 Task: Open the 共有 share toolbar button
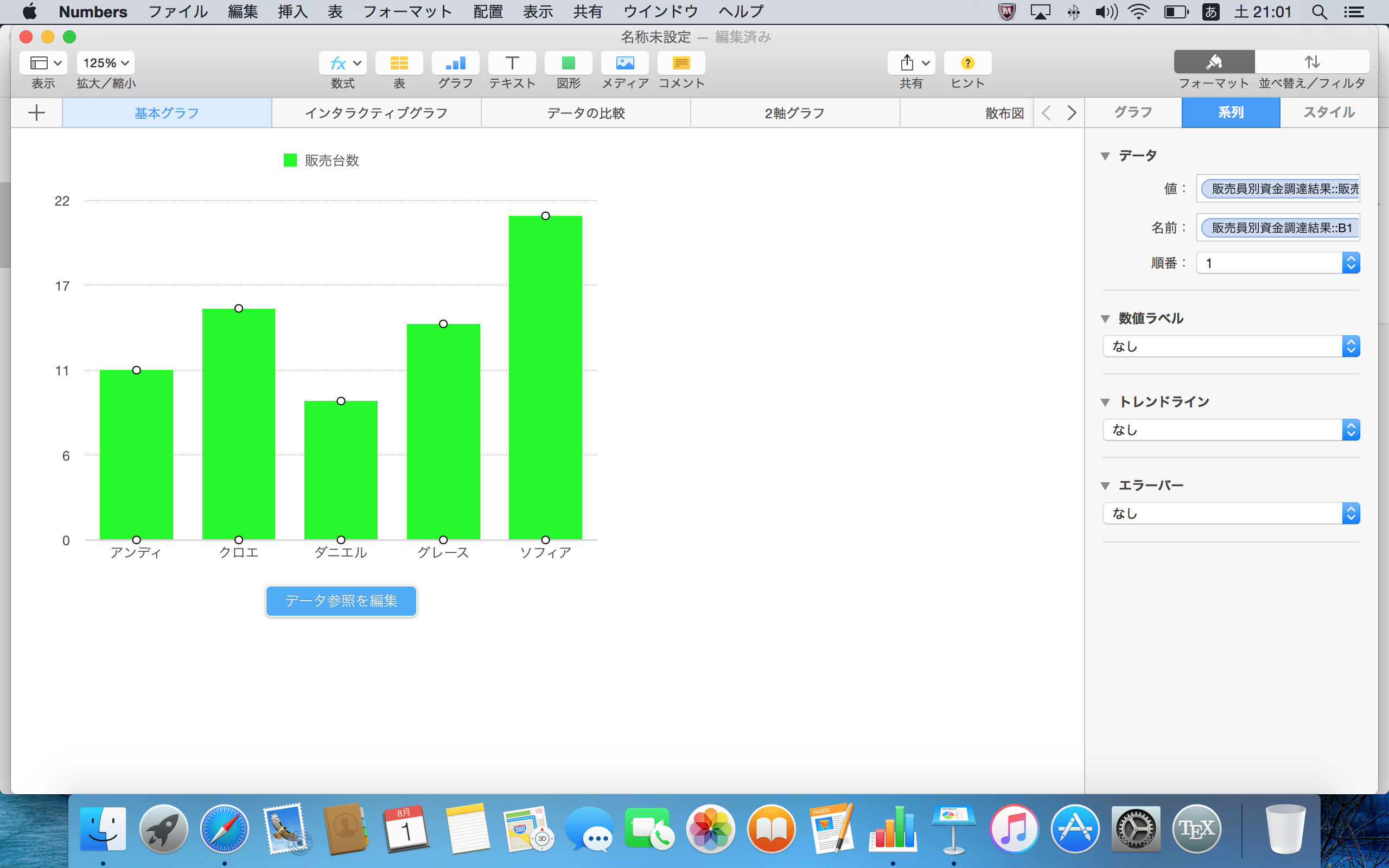(x=911, y=62)
